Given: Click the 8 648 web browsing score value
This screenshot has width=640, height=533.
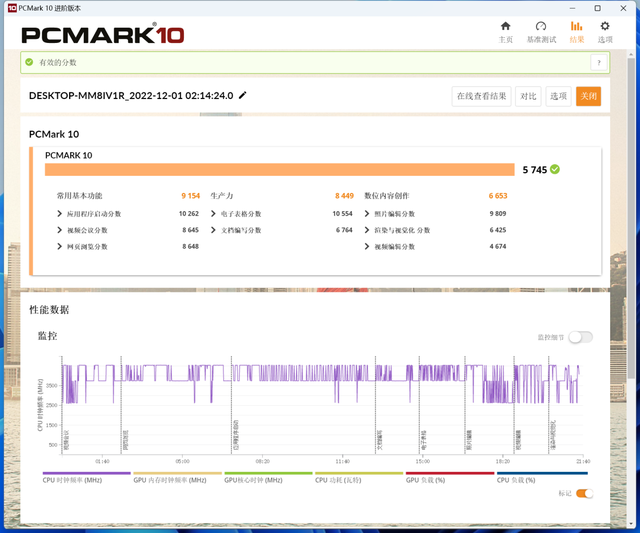Looking at the screenshot, I should [x=190, y=247].
